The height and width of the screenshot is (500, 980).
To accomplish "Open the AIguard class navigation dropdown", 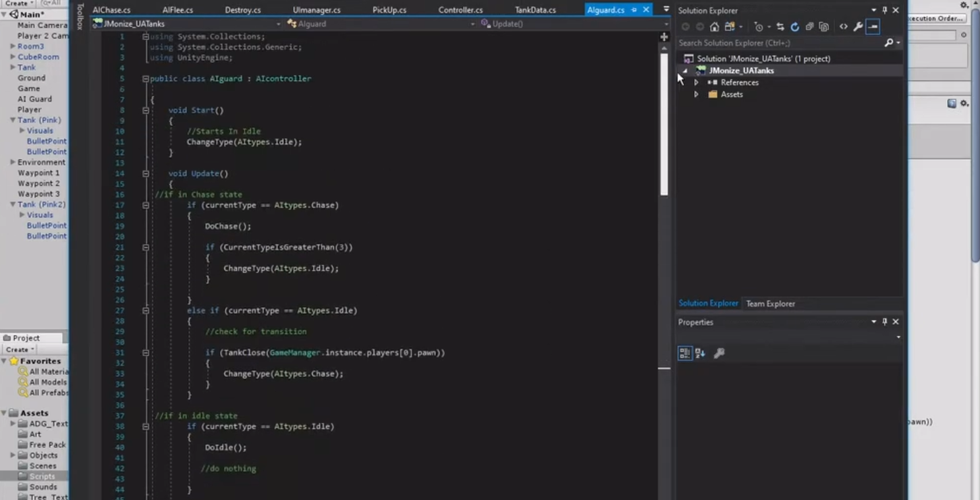I will coord(473,24).
